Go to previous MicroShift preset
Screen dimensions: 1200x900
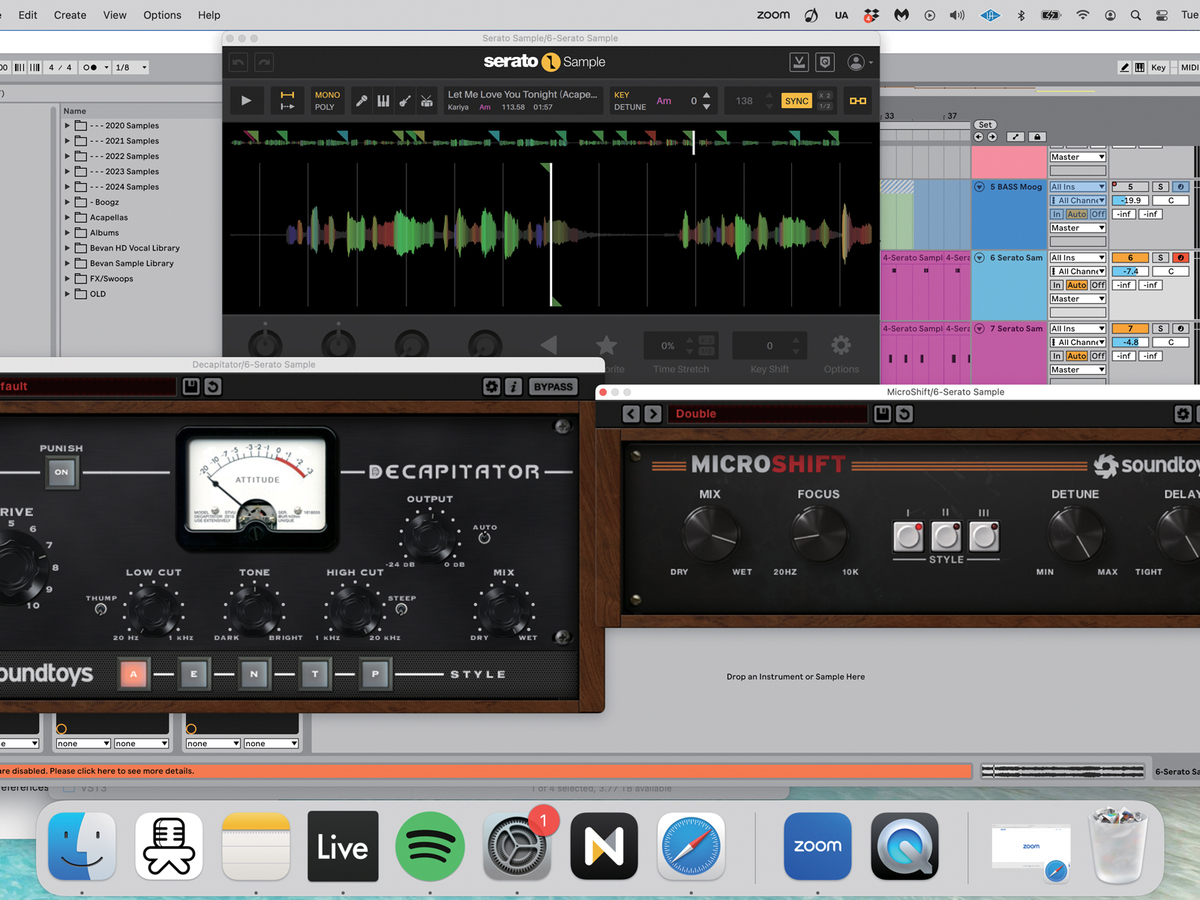pyautogui.click(x=631, y=413)
